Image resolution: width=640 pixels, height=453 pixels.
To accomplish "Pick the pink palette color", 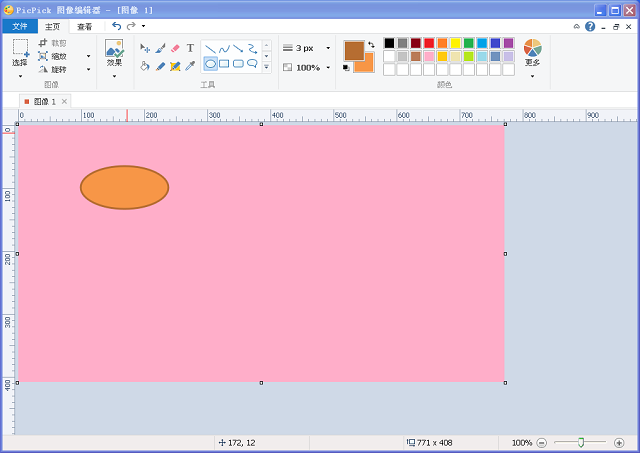I will tap(429, 56).
